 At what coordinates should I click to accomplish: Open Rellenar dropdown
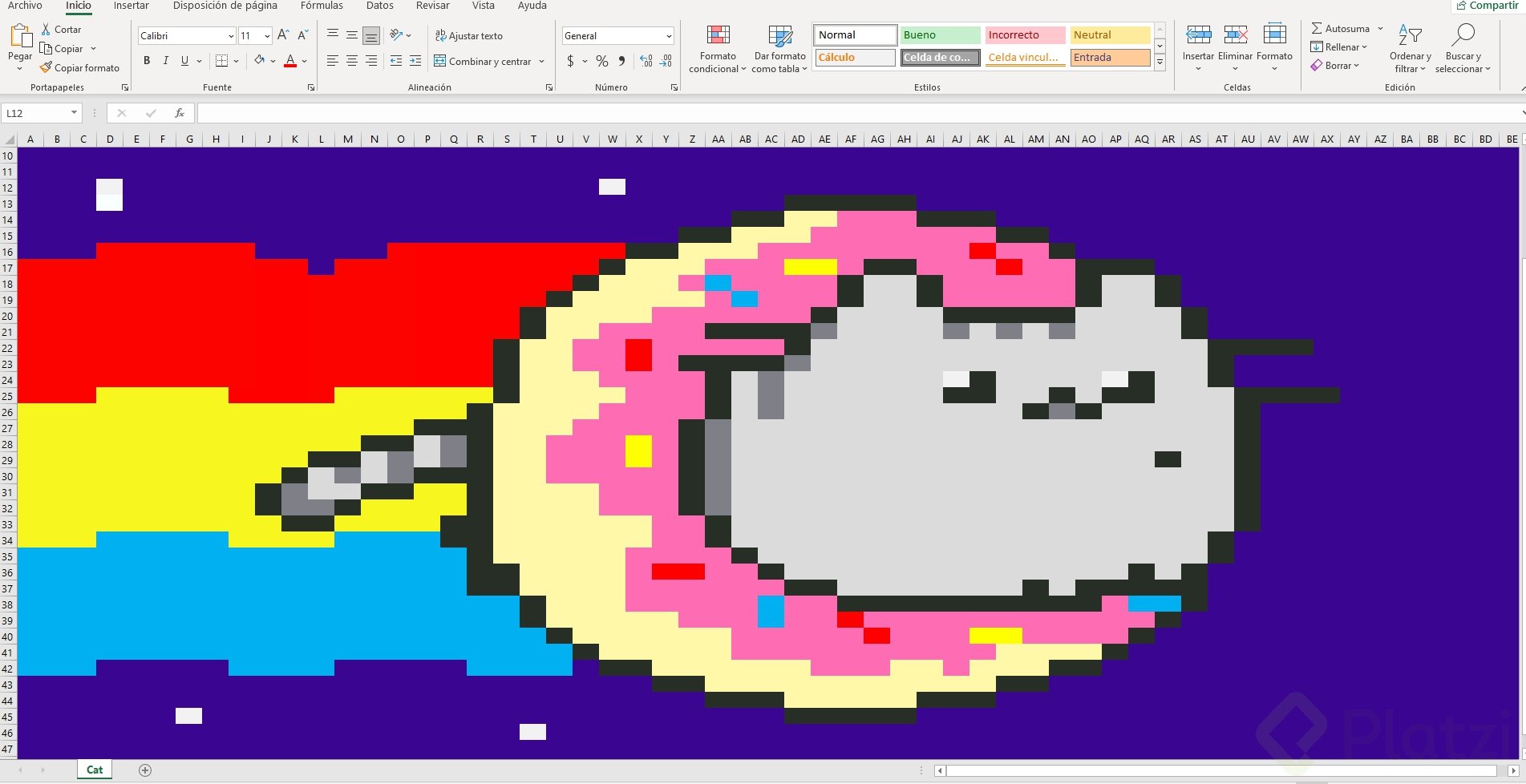point(1339,46)
